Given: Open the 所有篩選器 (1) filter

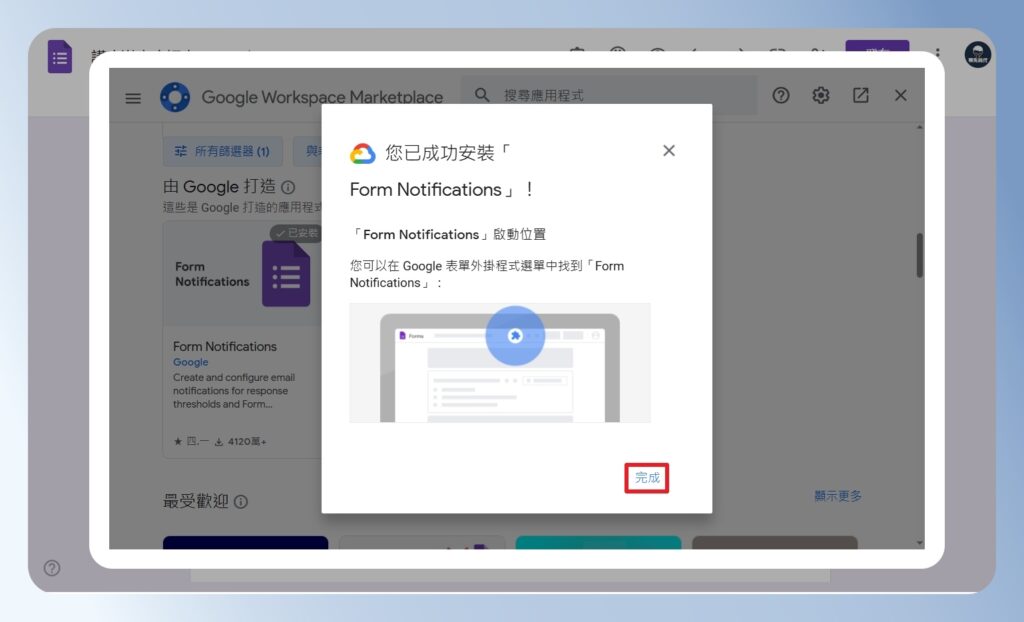Looking at the screenshot, I should coord(223,152).
